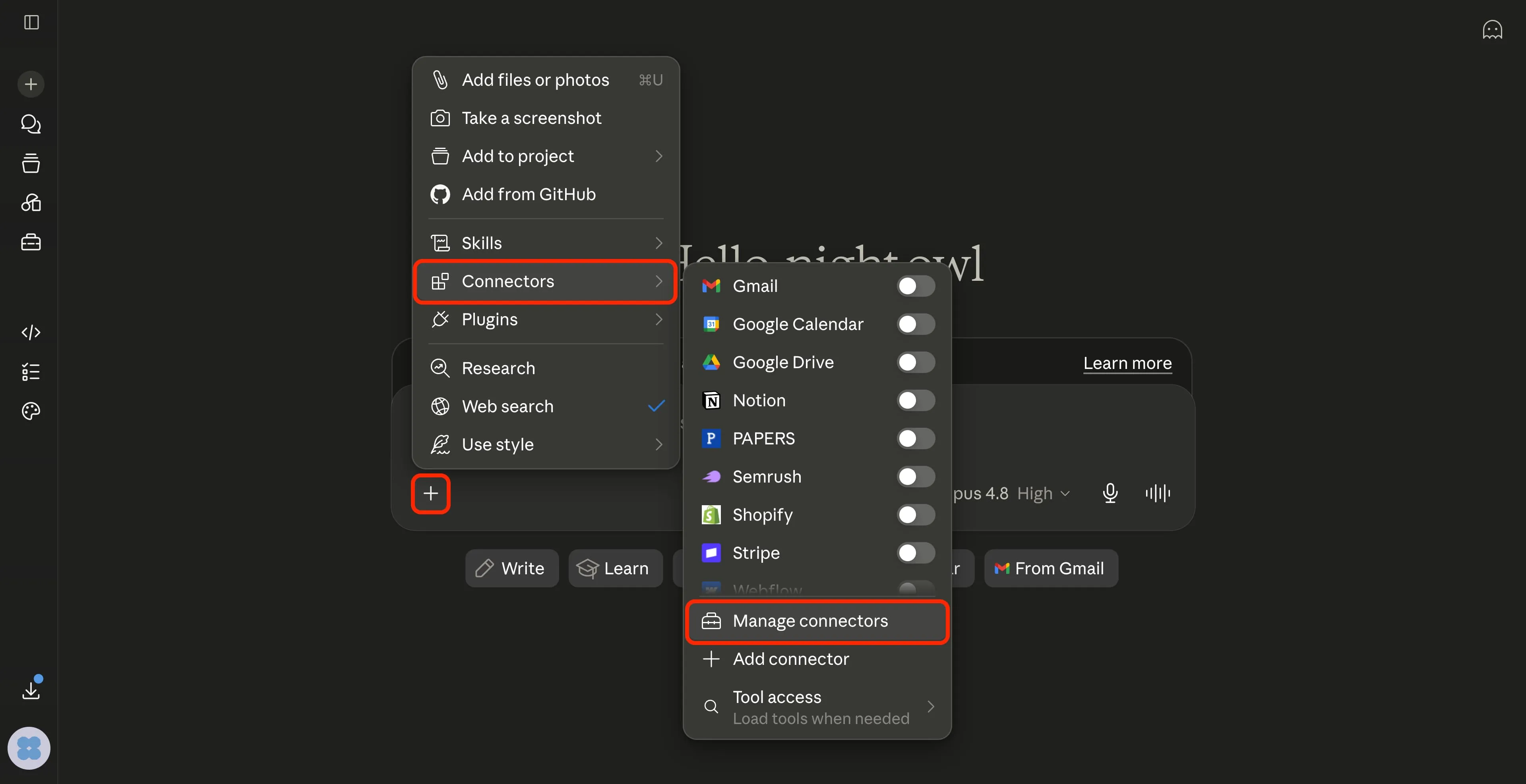Click the microphone dictation icon

tap(1110, 493)
